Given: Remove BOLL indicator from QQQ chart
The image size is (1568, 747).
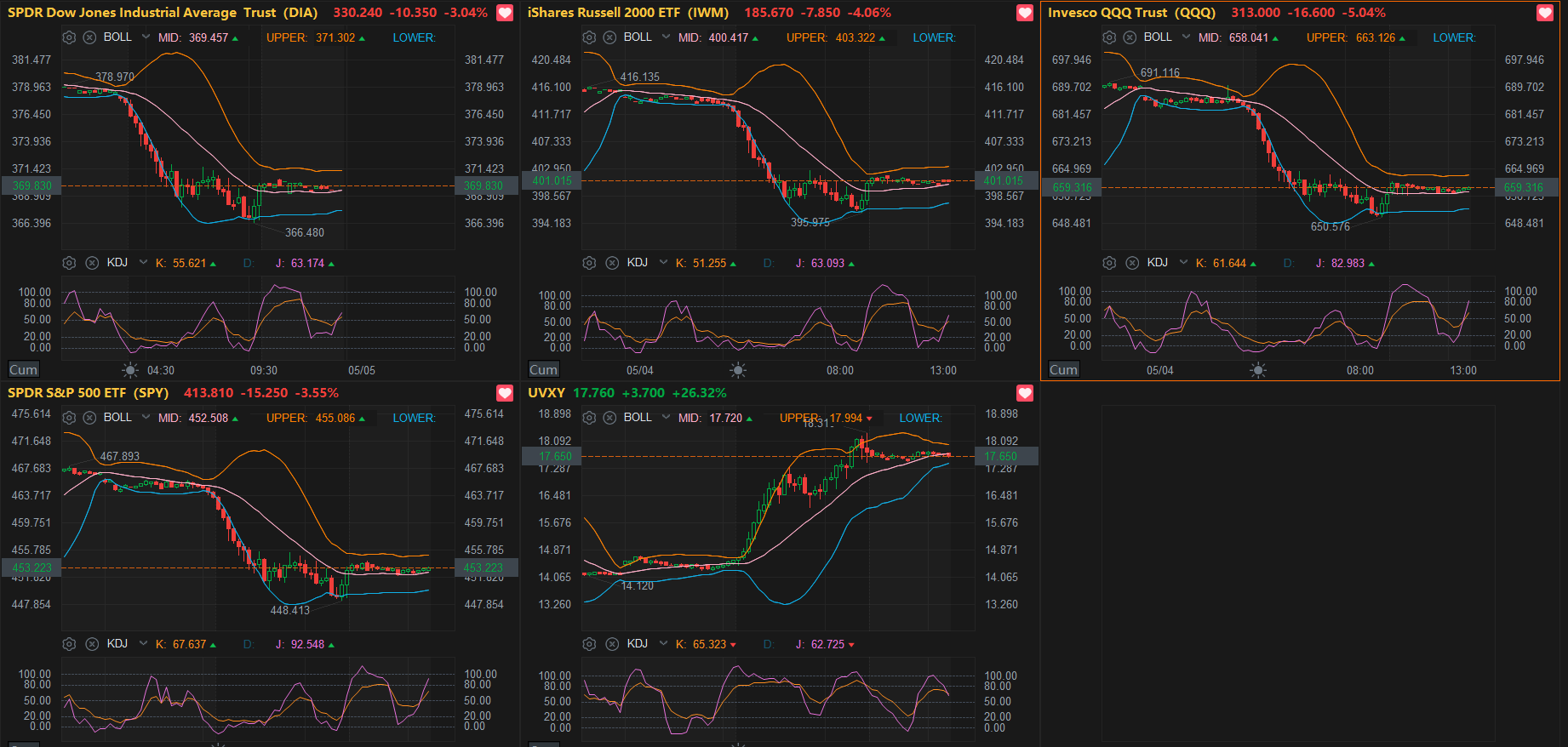Looking at the screenshot, I should point(1130,37).
